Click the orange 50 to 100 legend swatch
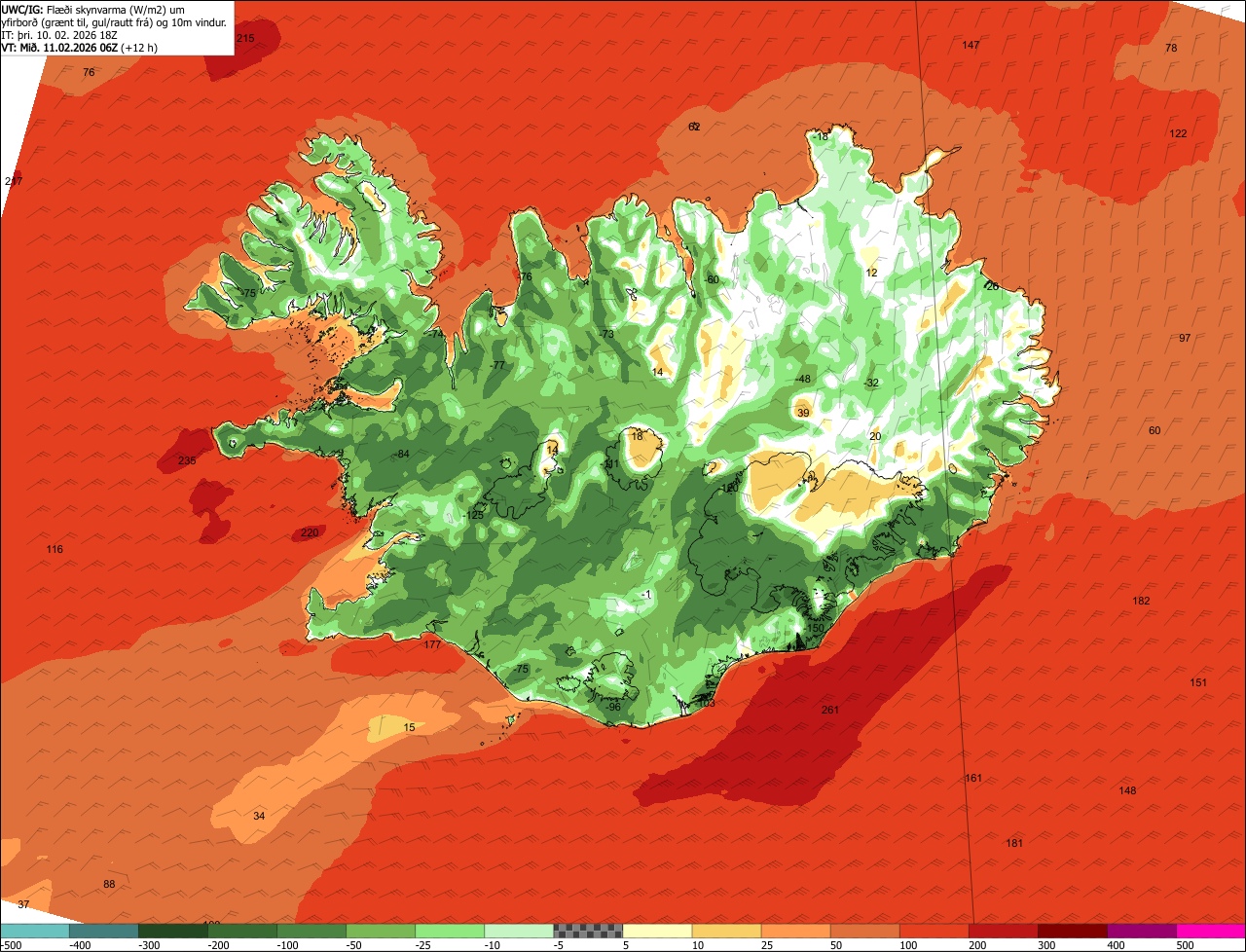This screenshot has height=952, width=1246. coord(865,931)
